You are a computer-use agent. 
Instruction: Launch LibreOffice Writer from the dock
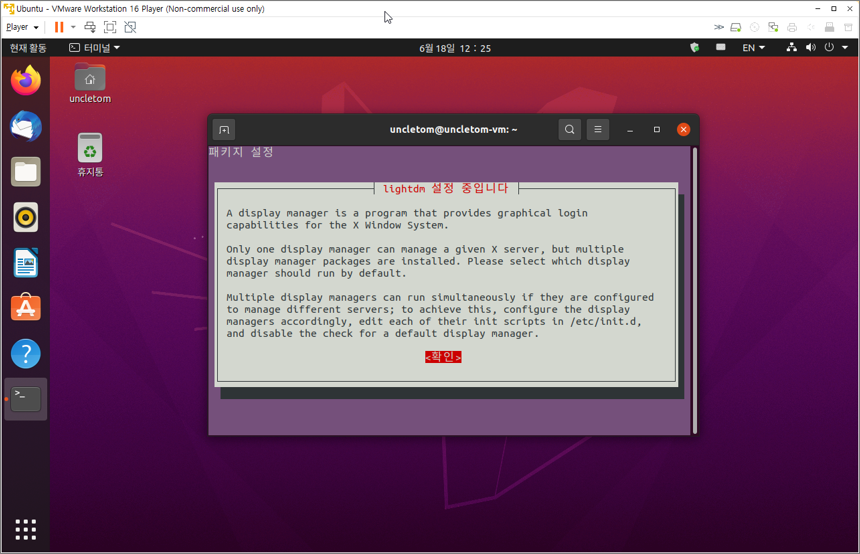coord(25,263)
